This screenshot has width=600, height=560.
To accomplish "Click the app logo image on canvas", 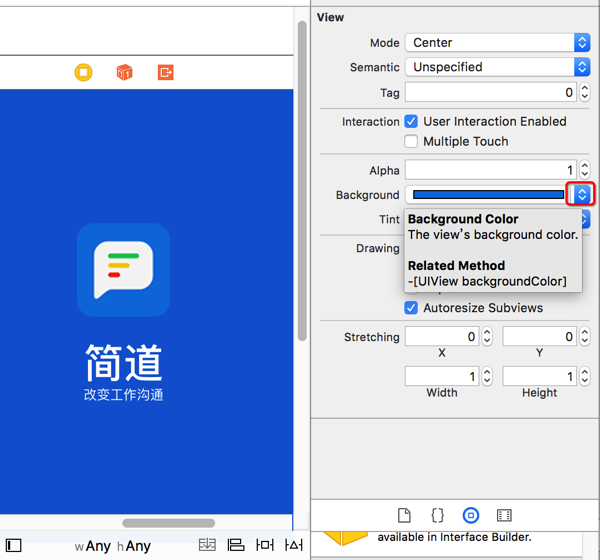I will 123,270.
